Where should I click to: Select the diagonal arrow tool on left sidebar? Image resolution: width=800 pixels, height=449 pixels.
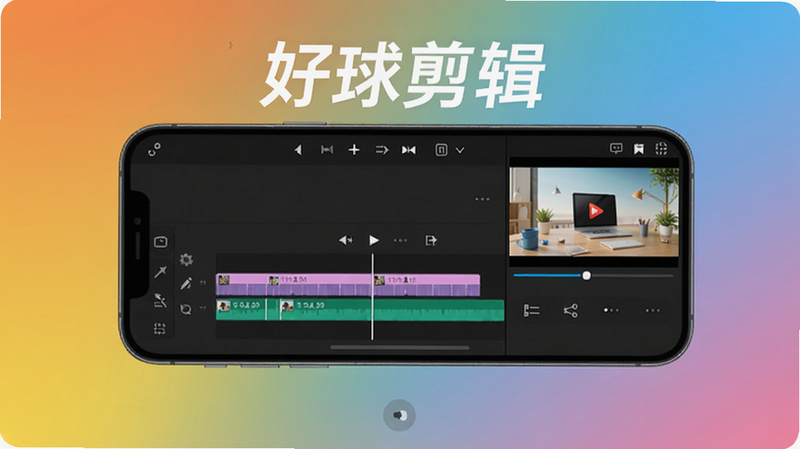160,272
